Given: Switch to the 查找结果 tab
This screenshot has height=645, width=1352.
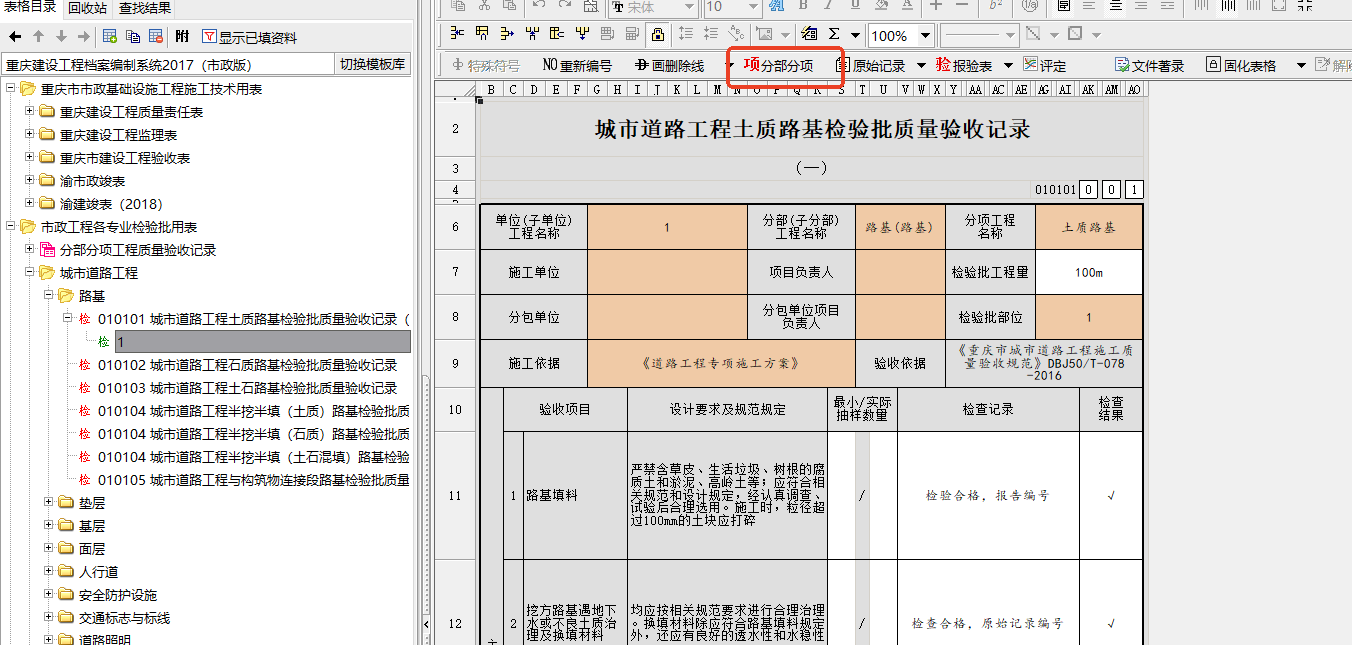Looking at the screenshot, I should coord(144,8).
